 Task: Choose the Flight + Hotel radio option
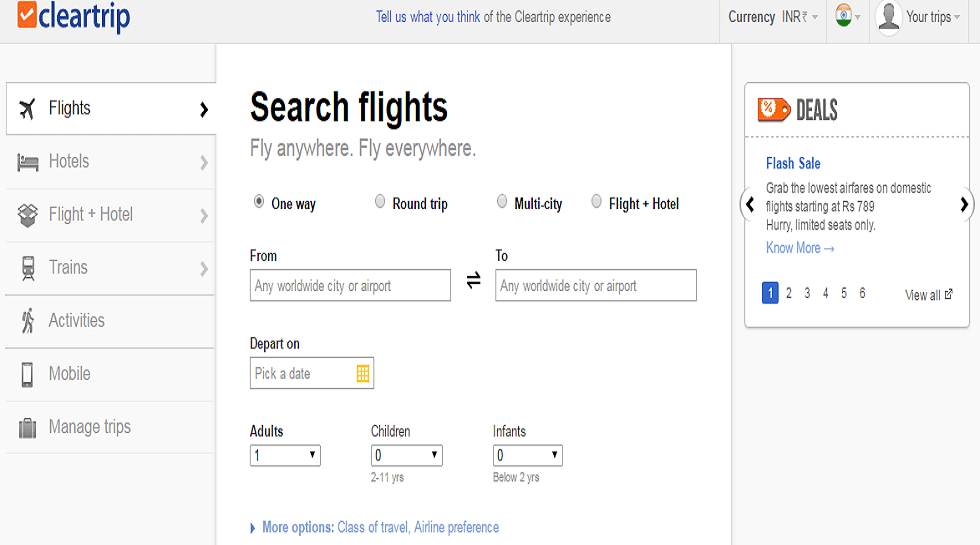[597, 202]
